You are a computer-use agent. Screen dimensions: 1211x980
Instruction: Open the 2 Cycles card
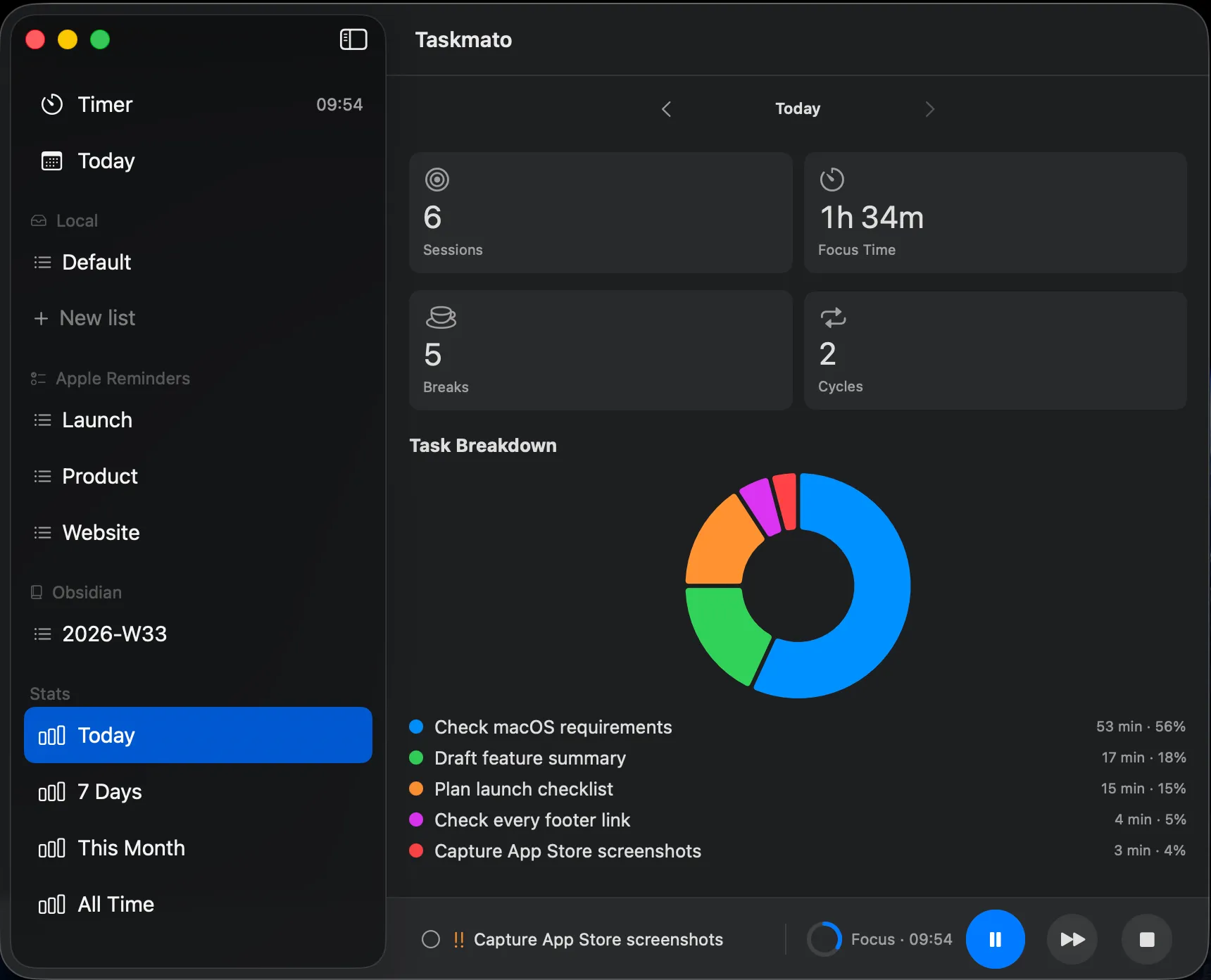[996, 350]
